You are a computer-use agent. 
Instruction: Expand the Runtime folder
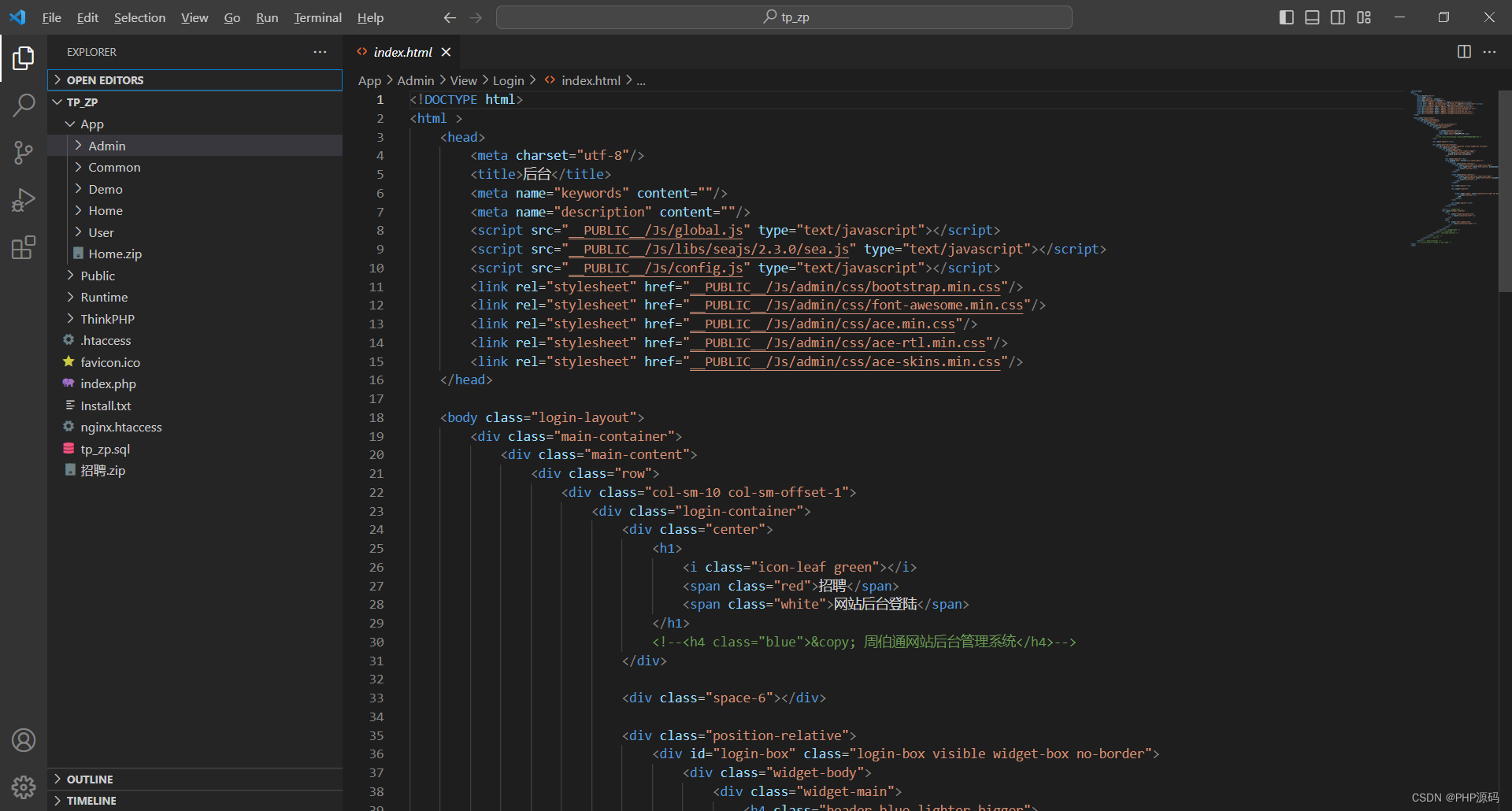tap(195, 297)
